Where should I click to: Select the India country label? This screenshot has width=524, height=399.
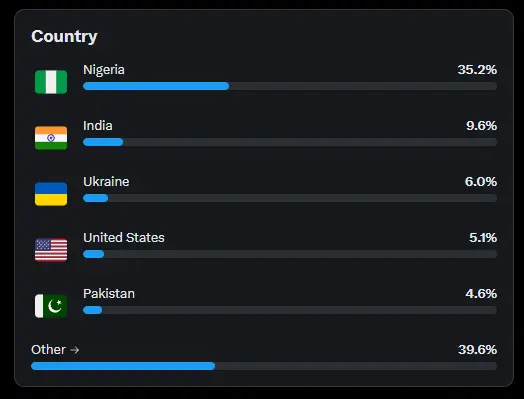[98, 126]
